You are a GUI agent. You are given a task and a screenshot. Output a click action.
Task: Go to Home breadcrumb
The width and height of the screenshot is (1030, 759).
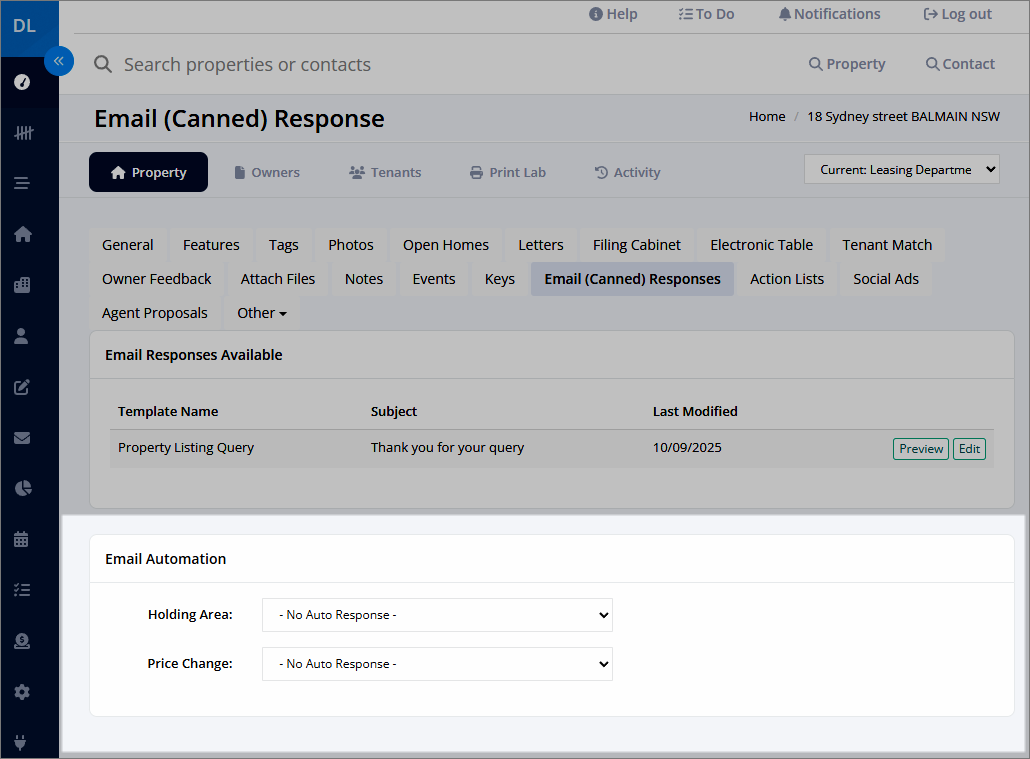[x=767, y=117]
